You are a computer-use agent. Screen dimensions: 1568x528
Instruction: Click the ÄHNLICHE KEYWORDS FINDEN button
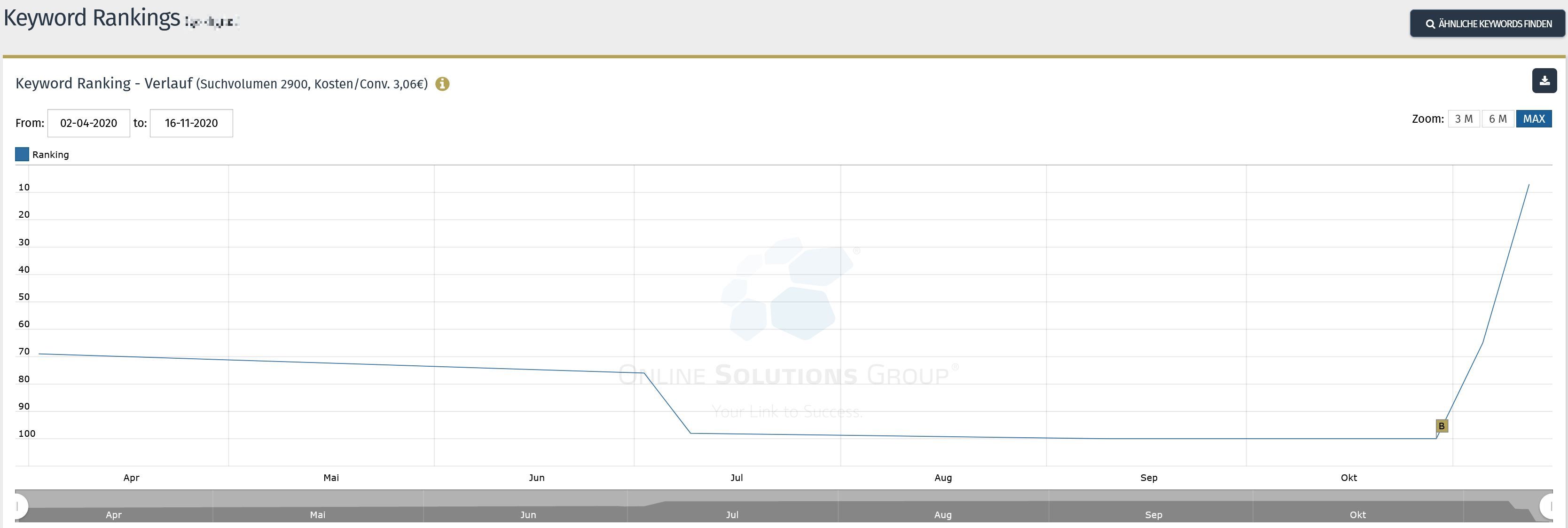(x=1487, y=24)
